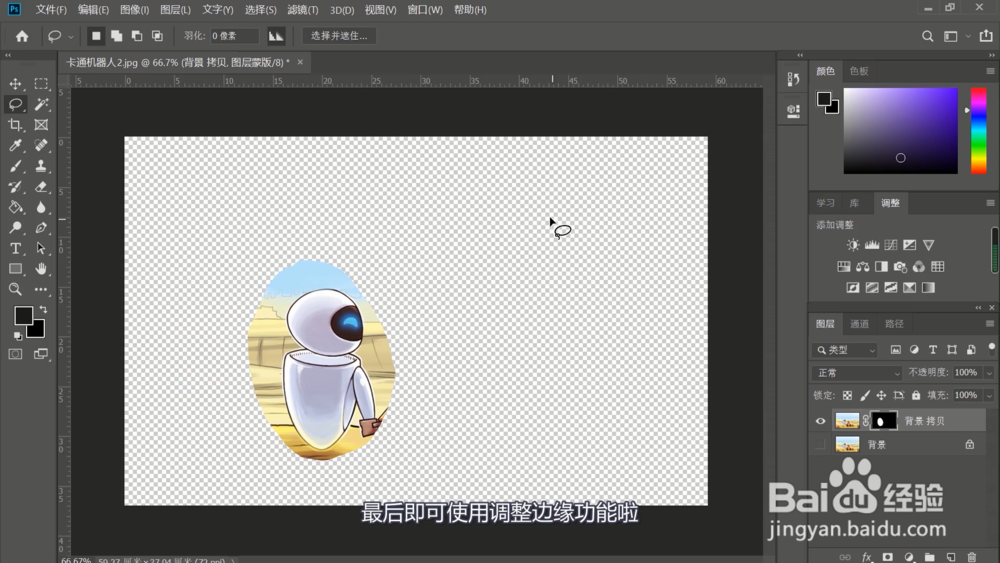
Task: Enable Intersect with Selection mode
Action: 157,36
